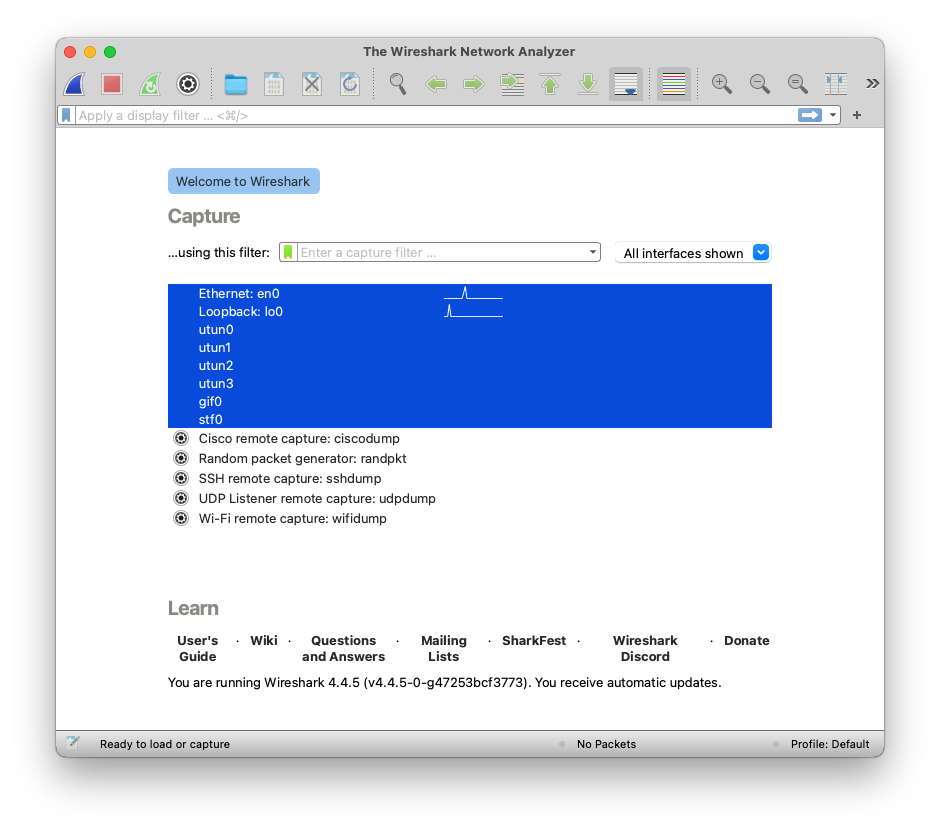Select utun0 interface row
Screen dimensions: 940x831
pos(469,329)
